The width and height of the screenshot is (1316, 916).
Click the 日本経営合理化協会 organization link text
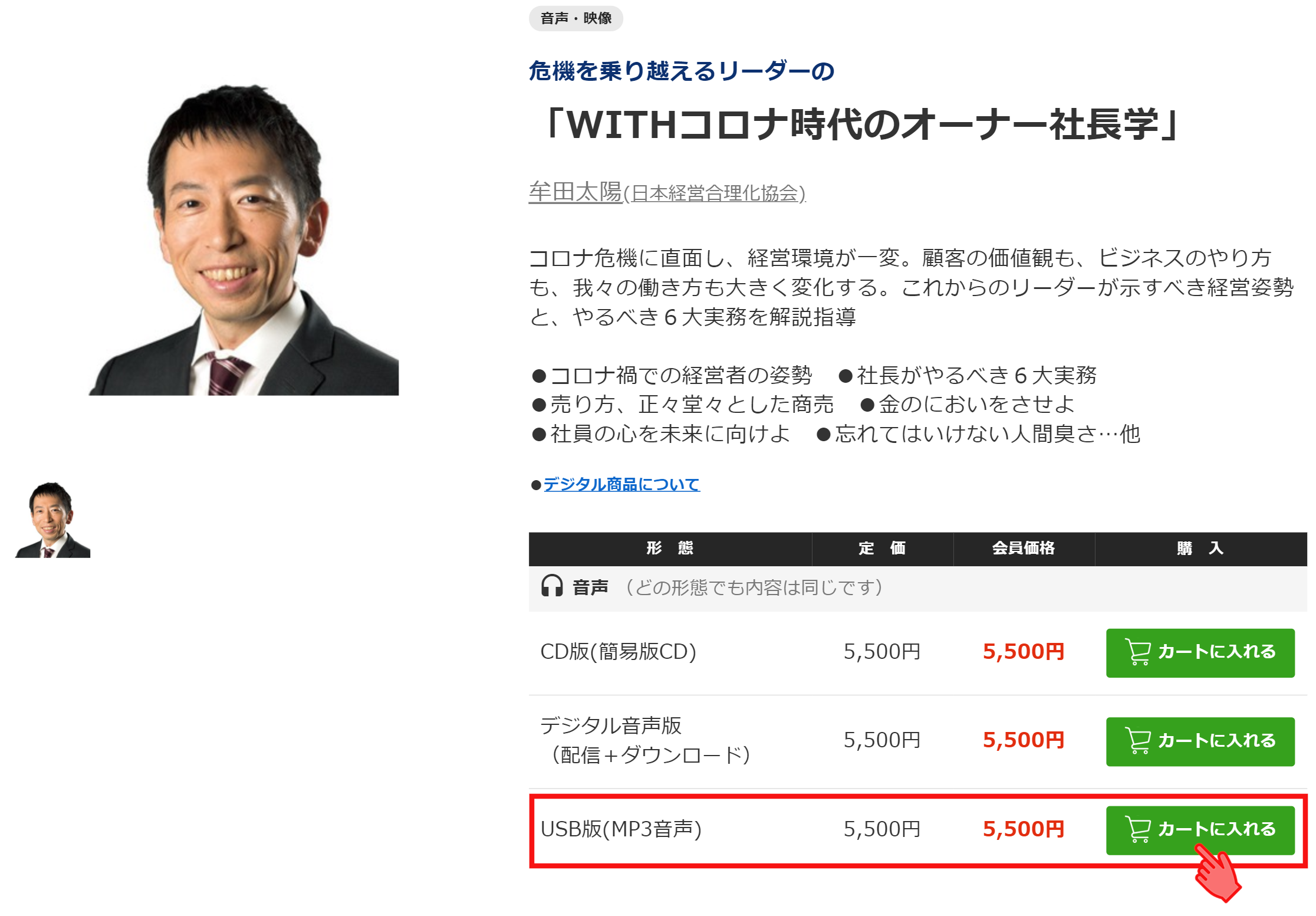point(714,193)
